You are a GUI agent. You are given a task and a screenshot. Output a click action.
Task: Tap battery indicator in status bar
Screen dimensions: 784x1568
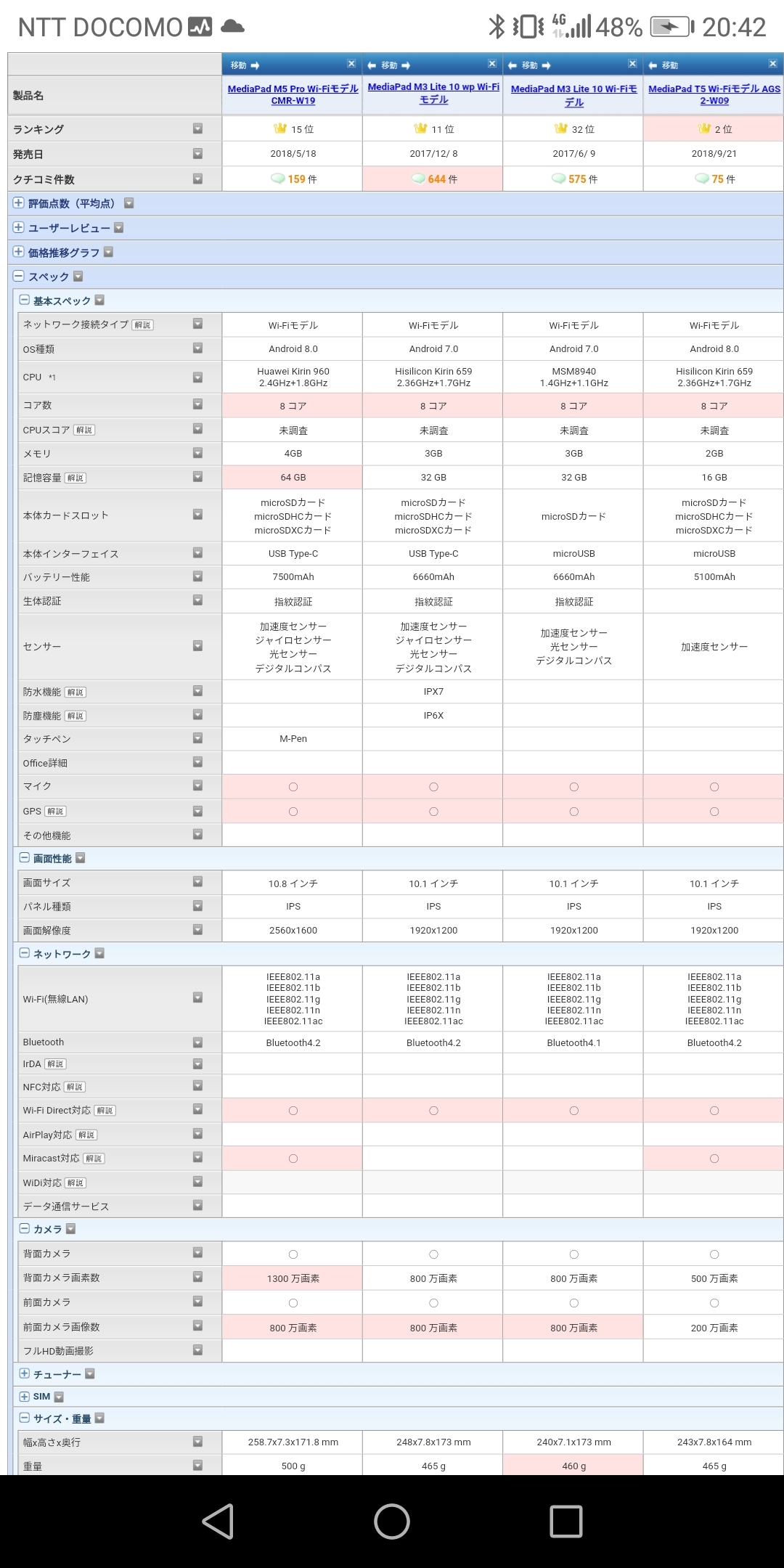(x=671, y=28)
